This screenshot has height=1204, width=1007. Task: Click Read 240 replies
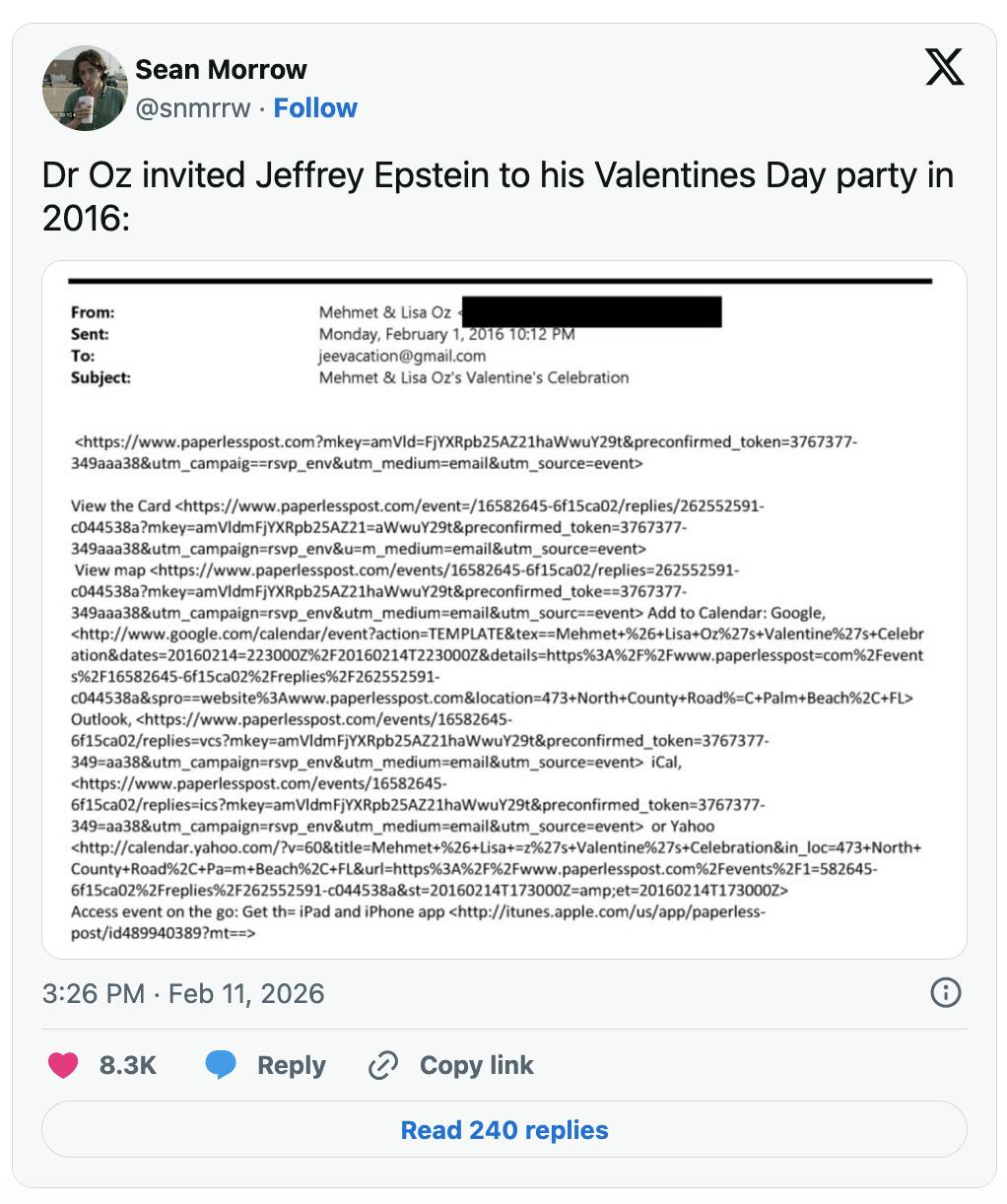pyautogui.click(x=503, y=1130)
